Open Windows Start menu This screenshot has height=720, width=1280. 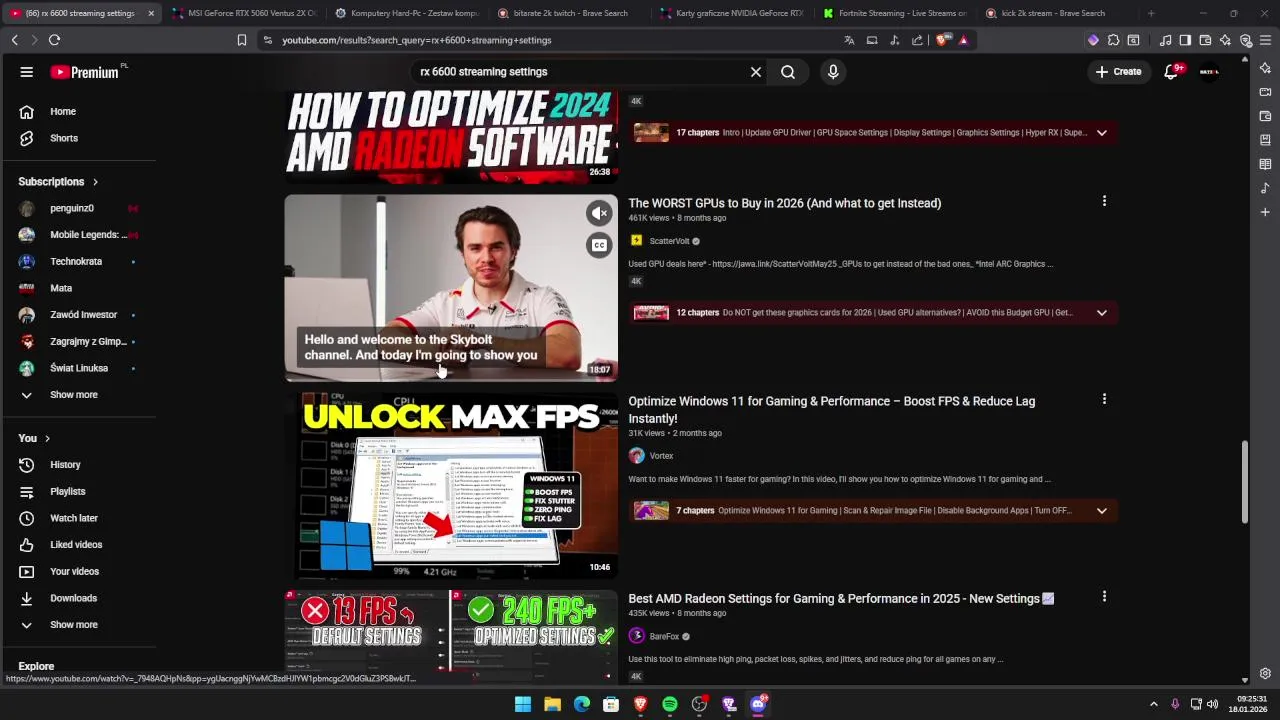click(x=523, y=704)
